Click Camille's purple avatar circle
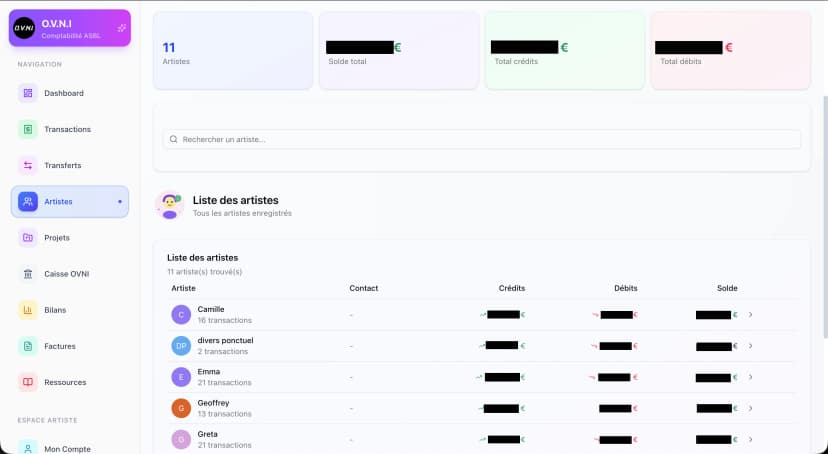 pos(181,315)
